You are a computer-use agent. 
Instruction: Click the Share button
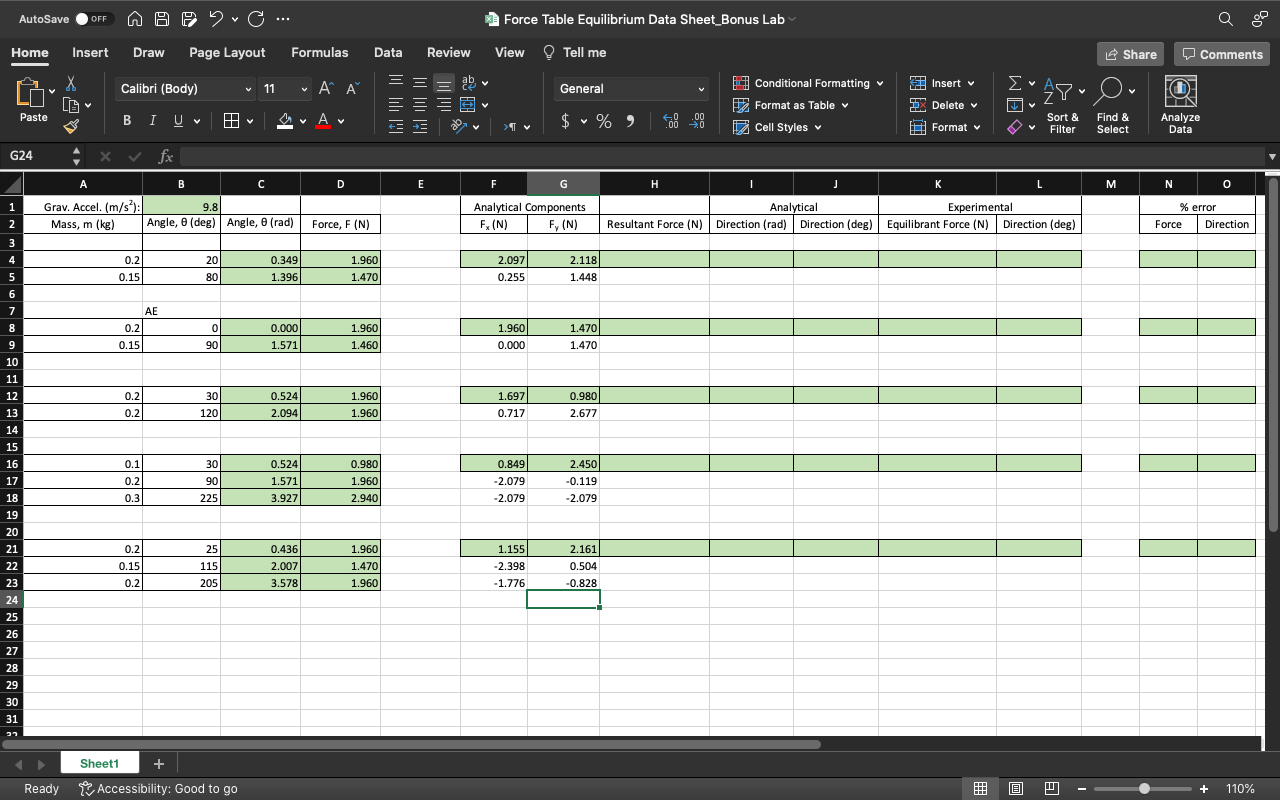pos(1130,54)
